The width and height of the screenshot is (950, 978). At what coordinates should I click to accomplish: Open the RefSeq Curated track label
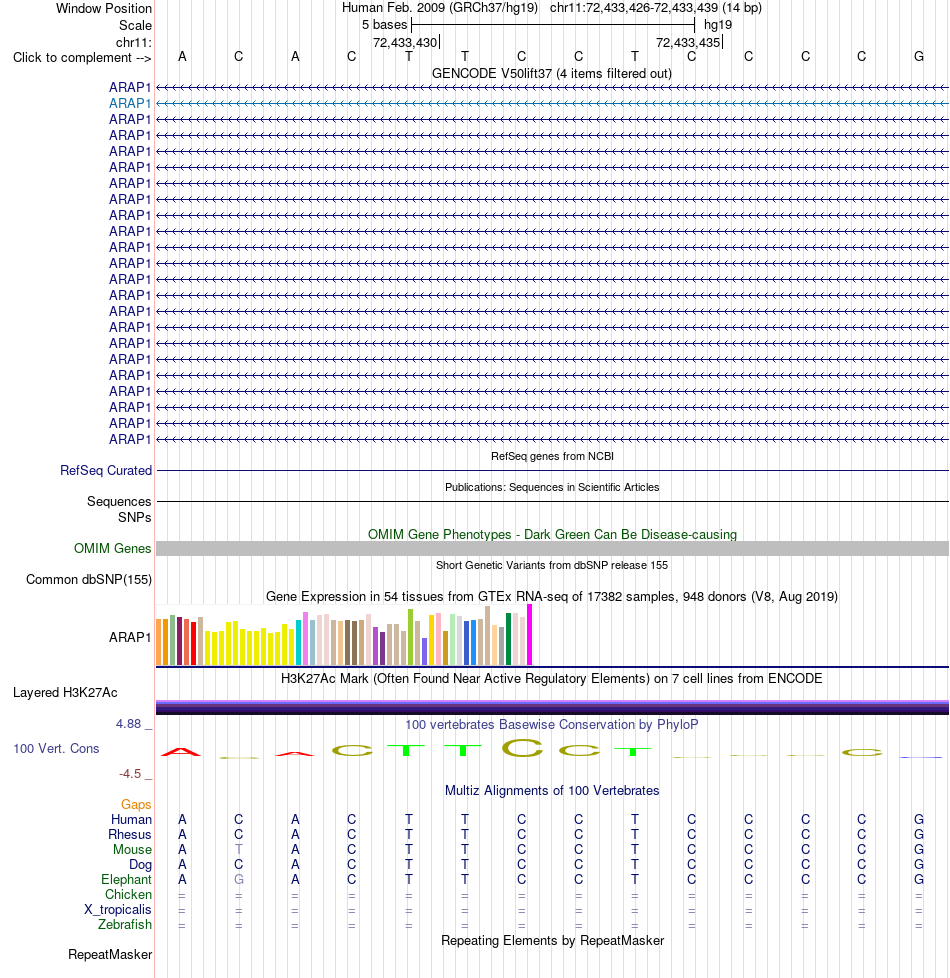pos(106,470)
